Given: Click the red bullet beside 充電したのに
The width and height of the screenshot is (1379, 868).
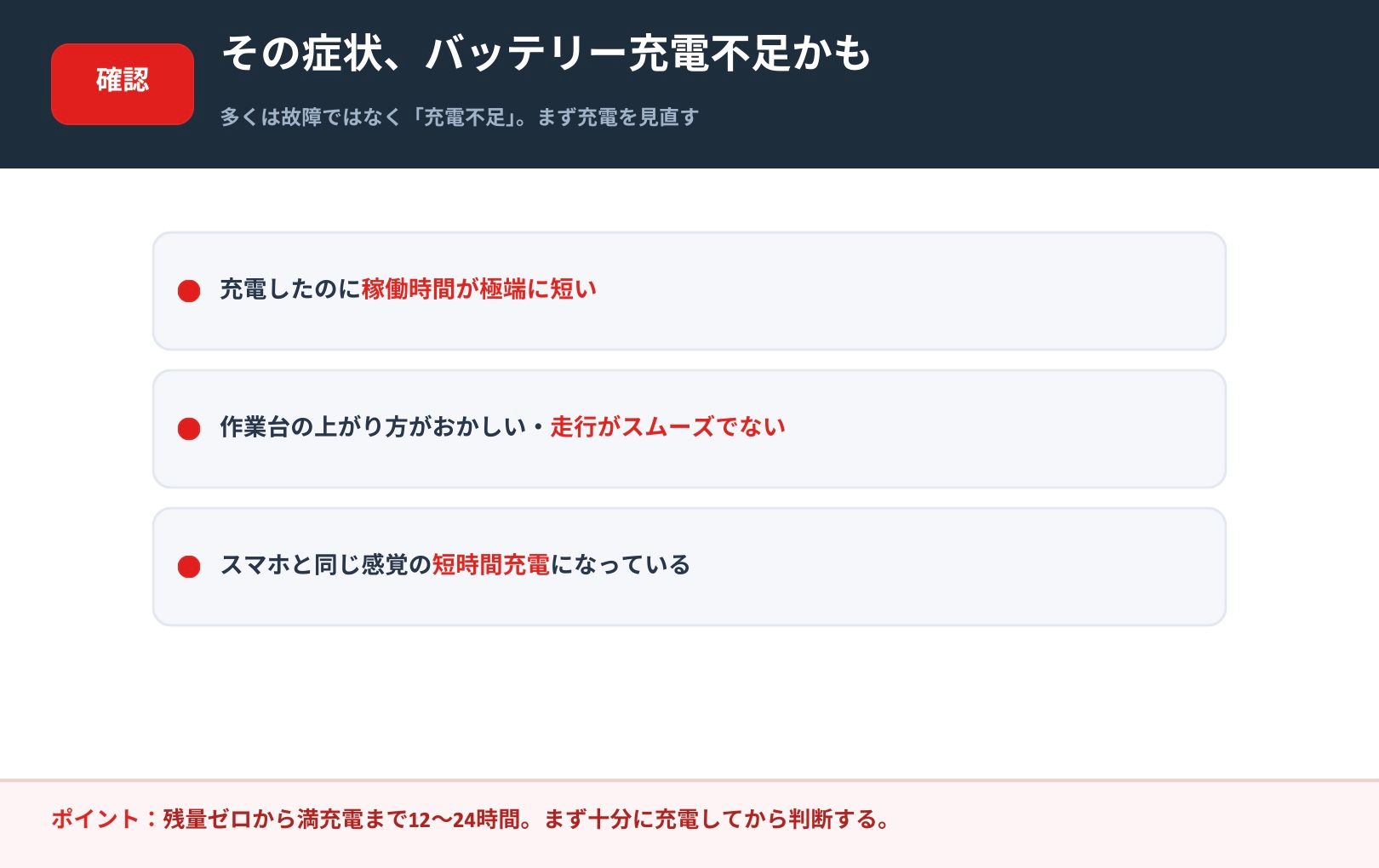Looking at the screenshot, I should tap(189, 291).
